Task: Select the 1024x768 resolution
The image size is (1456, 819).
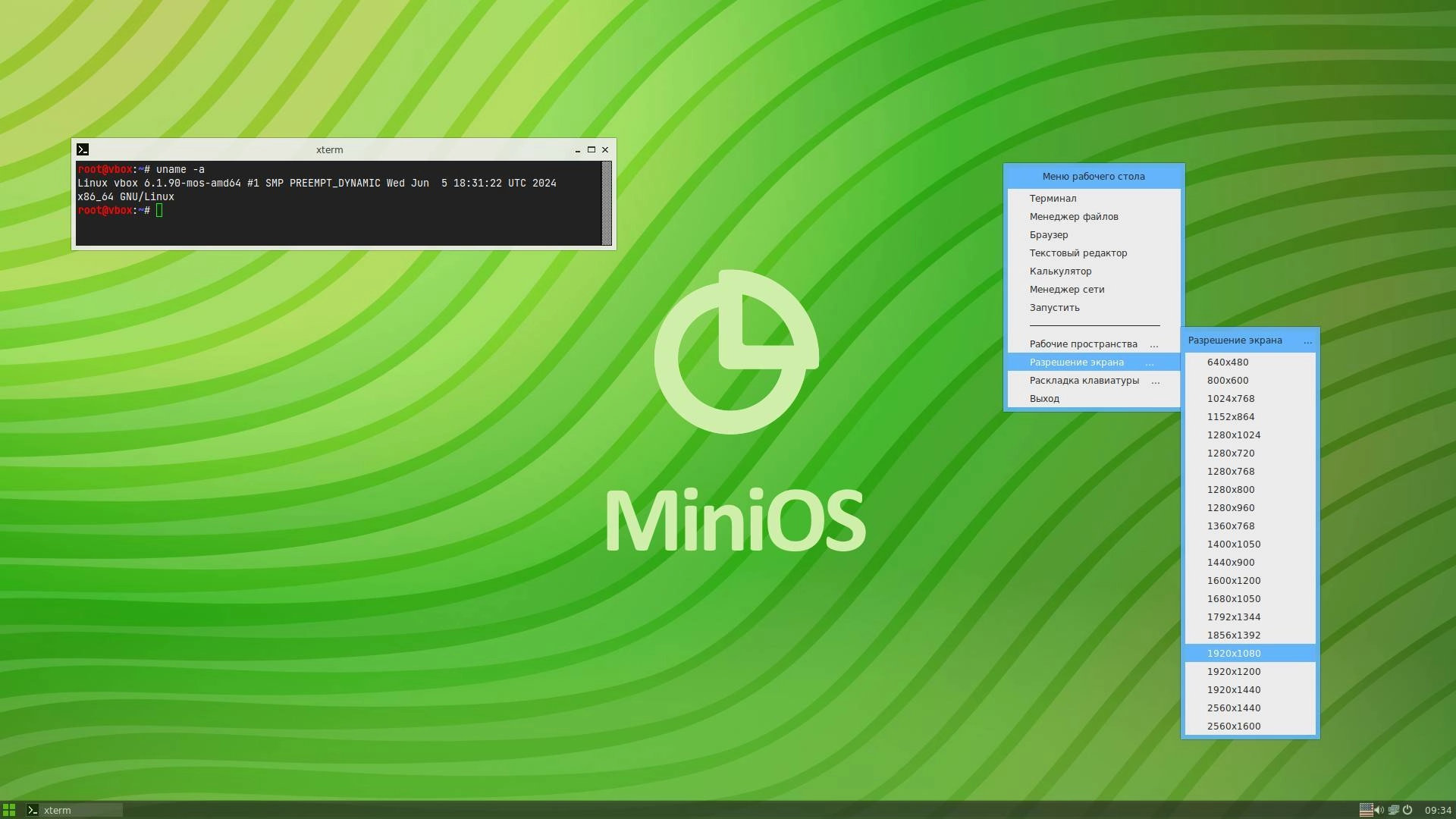Action: click(1250, 399)
